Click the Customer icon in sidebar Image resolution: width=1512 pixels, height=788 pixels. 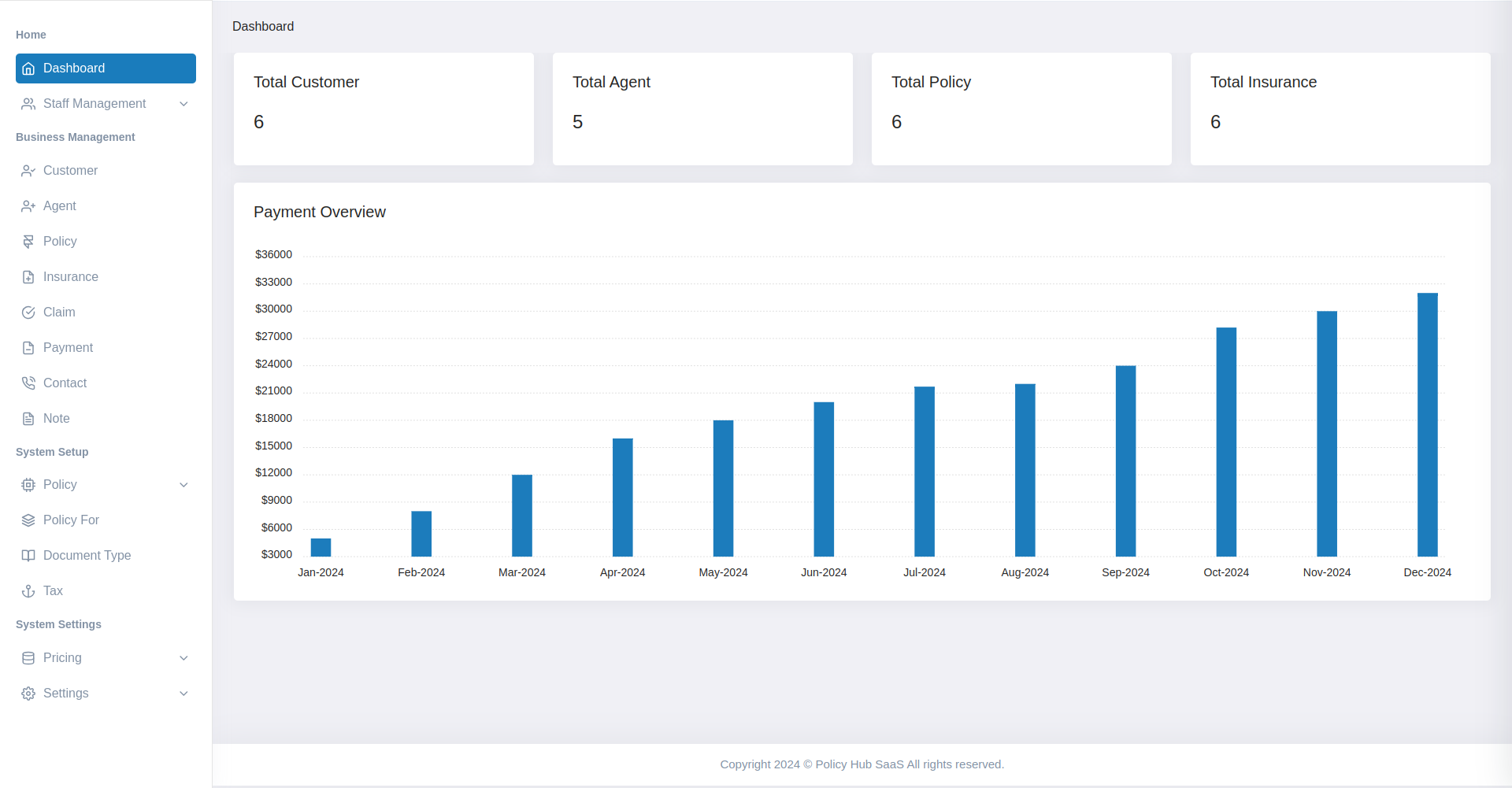coord(28,171)
